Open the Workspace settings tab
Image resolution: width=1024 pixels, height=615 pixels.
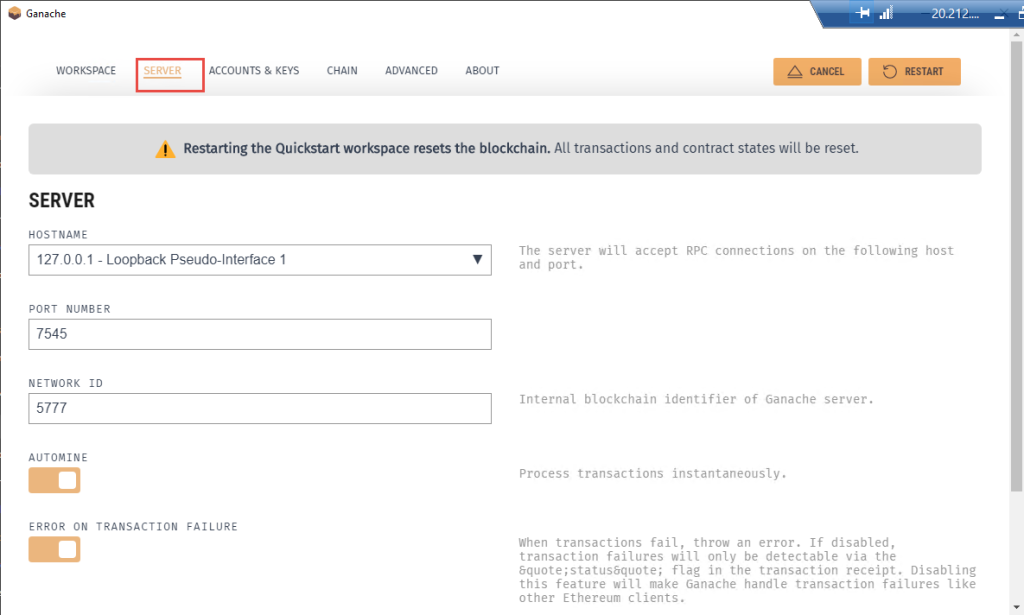pyautogui.click(x=86, y=71)
